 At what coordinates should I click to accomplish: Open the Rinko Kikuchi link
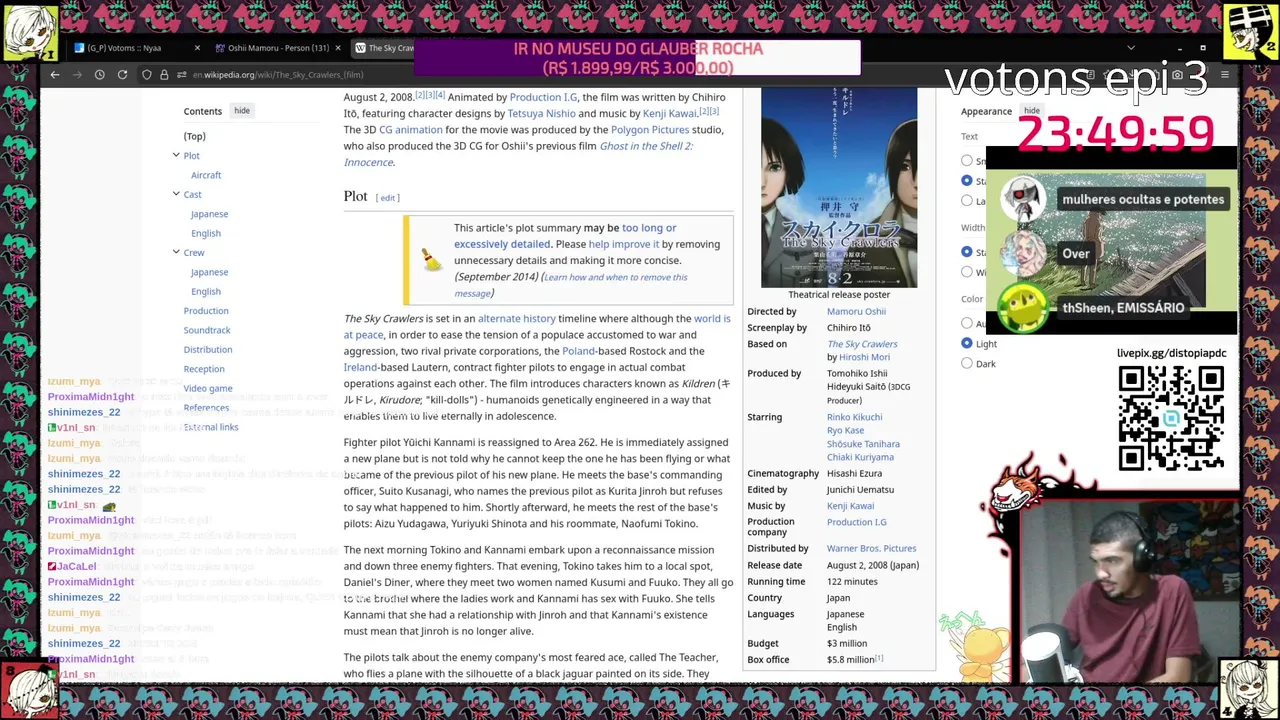[854, 417]
